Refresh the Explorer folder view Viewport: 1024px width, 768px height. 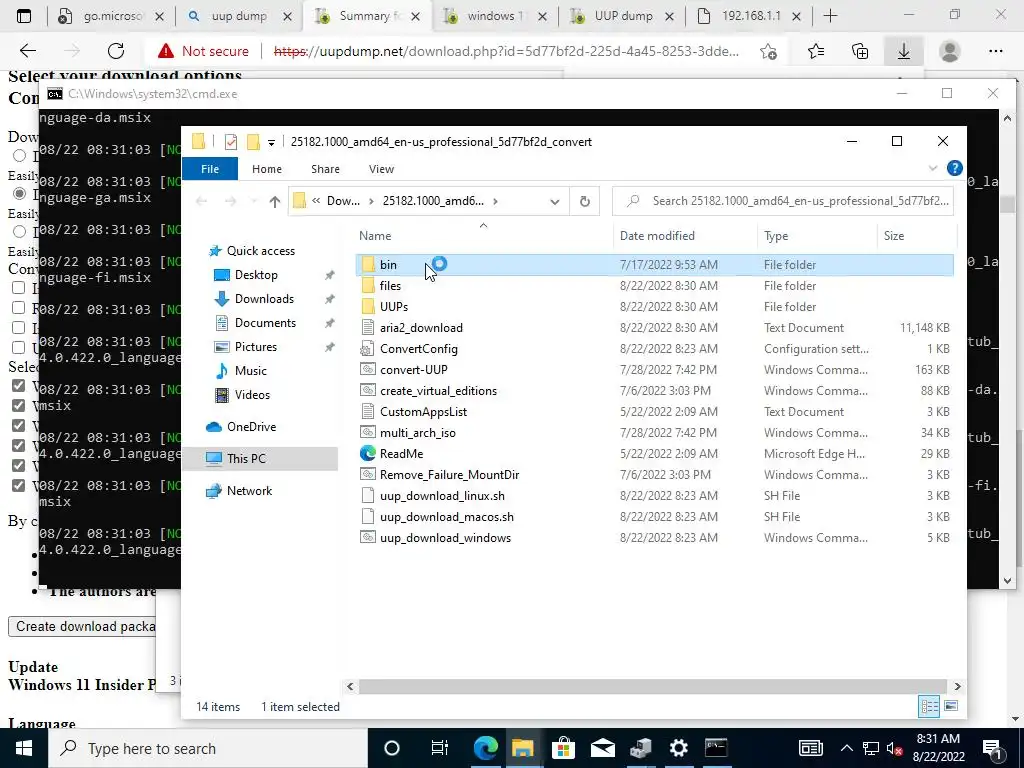tap(584, 201)
